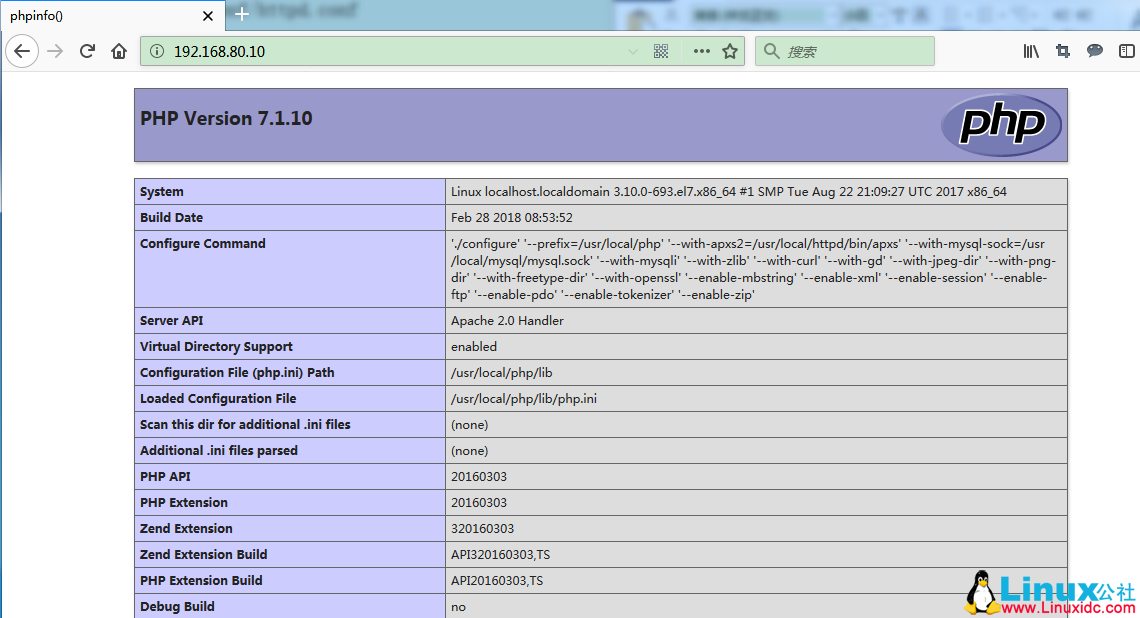Open the chat bubble toolbar icon
This screenshot has height=618, width=1140.
click(1095, 51)
